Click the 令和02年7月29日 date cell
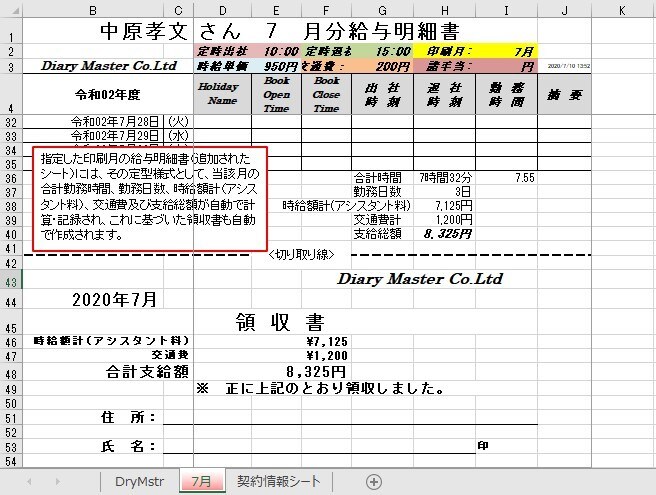 pyautogui.click(x=93, y=136)
